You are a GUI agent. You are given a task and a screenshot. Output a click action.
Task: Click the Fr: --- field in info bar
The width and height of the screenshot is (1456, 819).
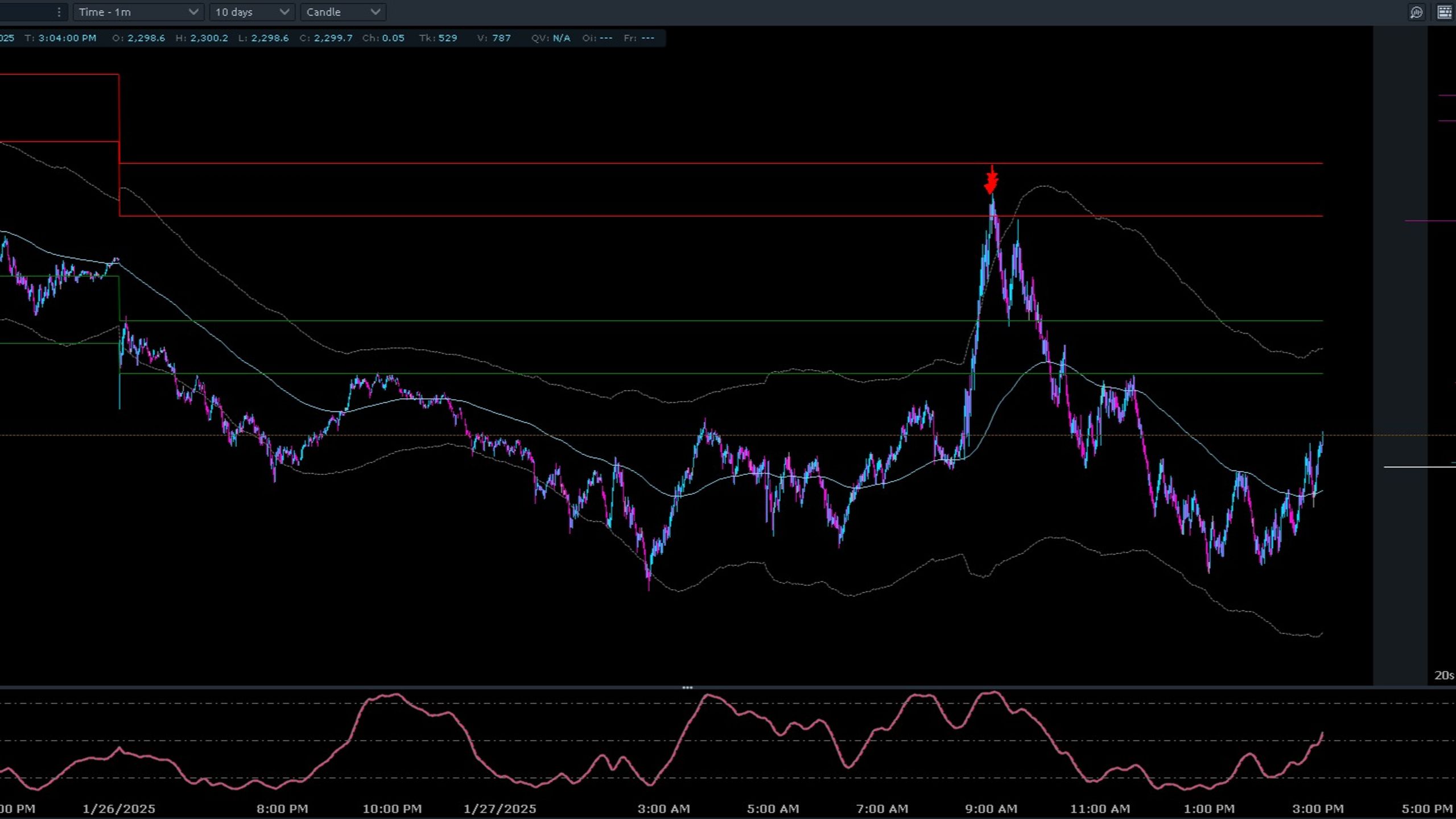point(639,38)
